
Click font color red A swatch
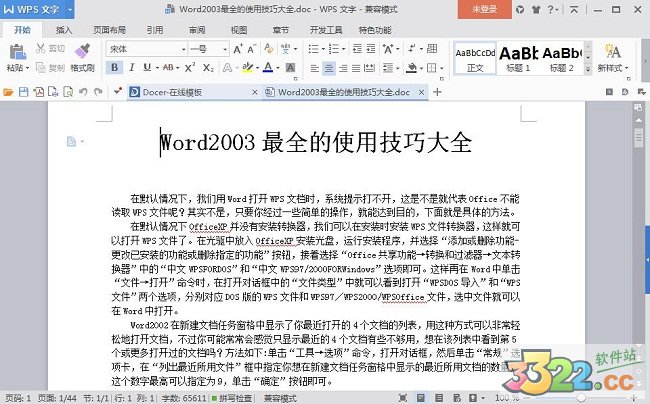[268, 67]
